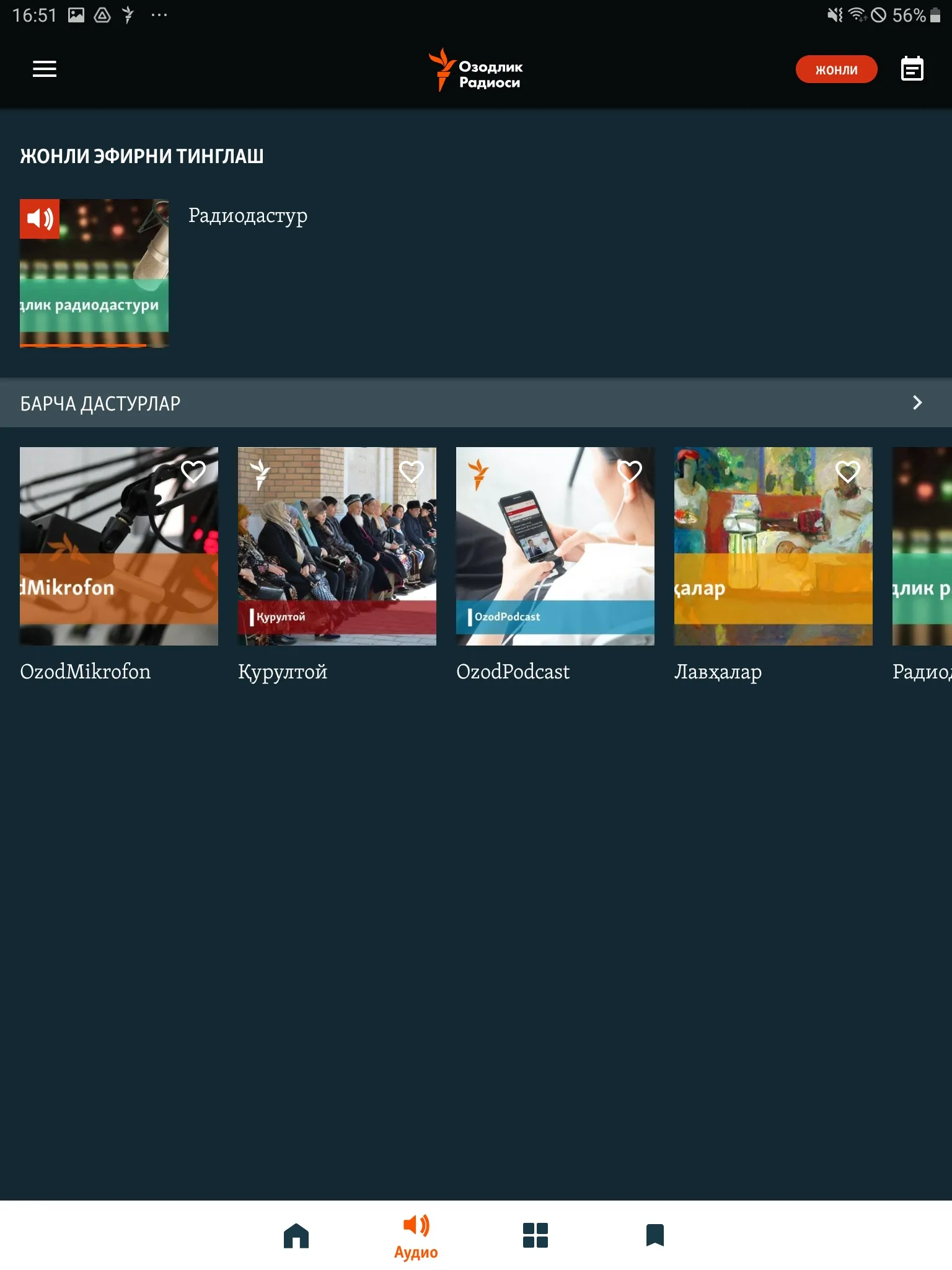
Task: Tap the live stream progress bar
Action: pyautogui.click(x=94, y=345)
